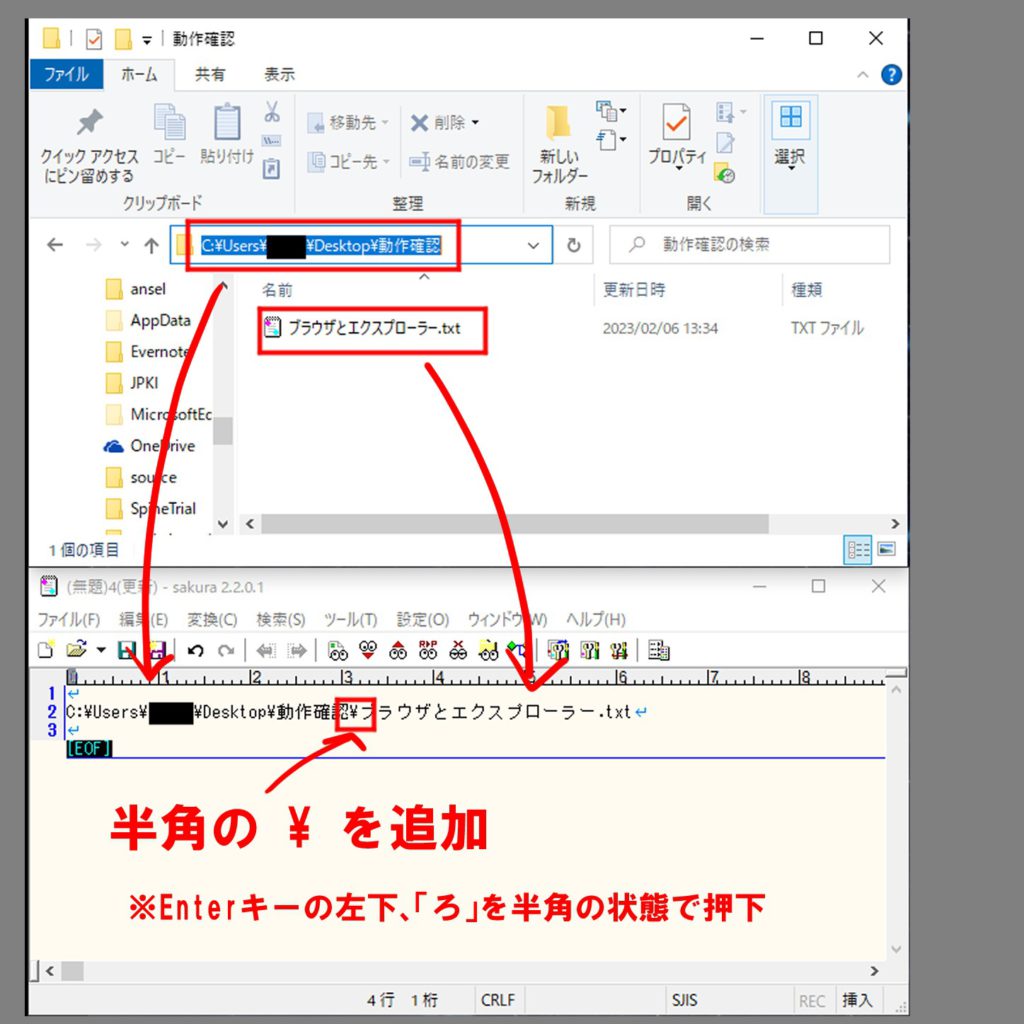Open the ファイル tab in Explorer
The height and width of the screenshot is (1024, 1024).
pyautogui.click(x=66, y=74)
